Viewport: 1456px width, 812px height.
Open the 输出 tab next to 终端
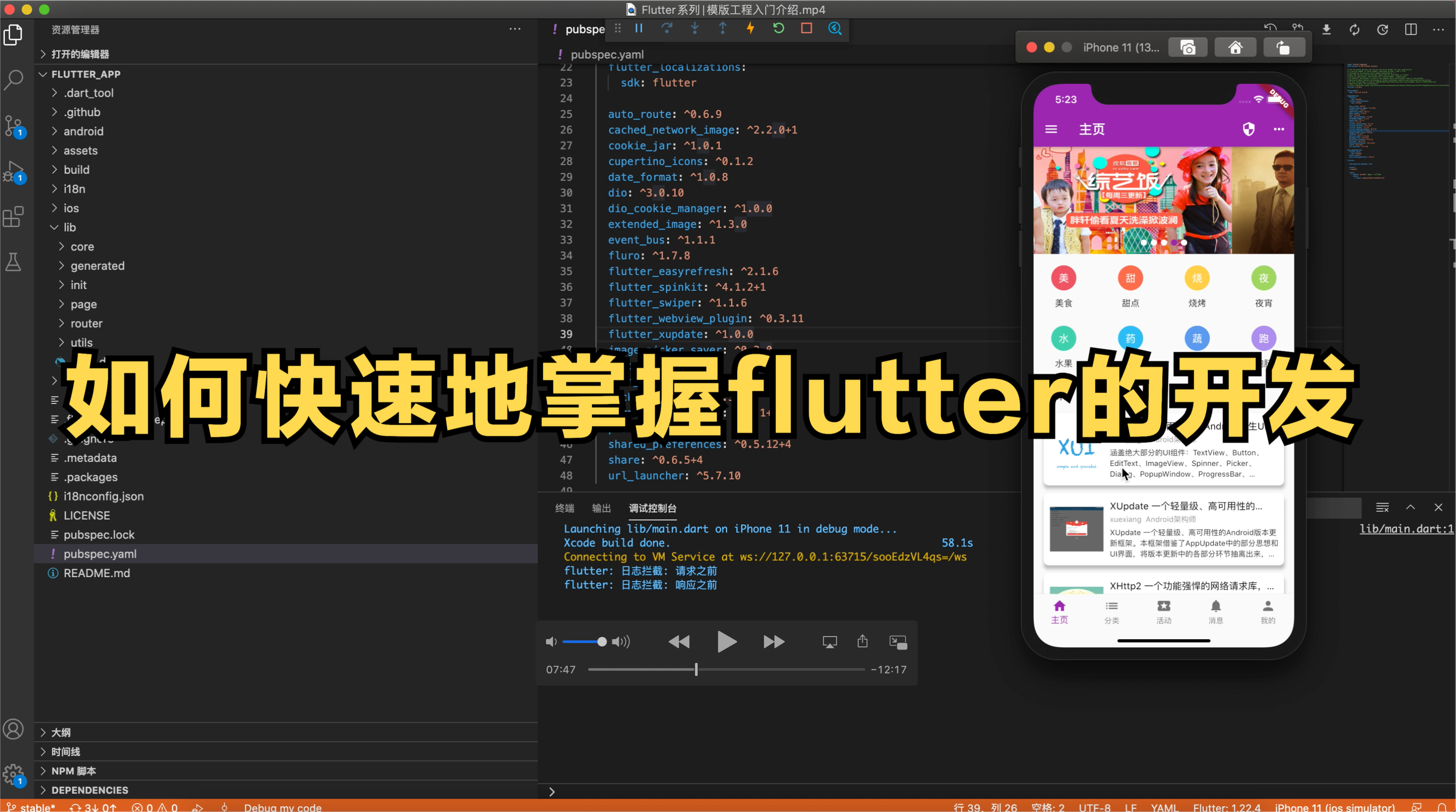tap(601, 508)
